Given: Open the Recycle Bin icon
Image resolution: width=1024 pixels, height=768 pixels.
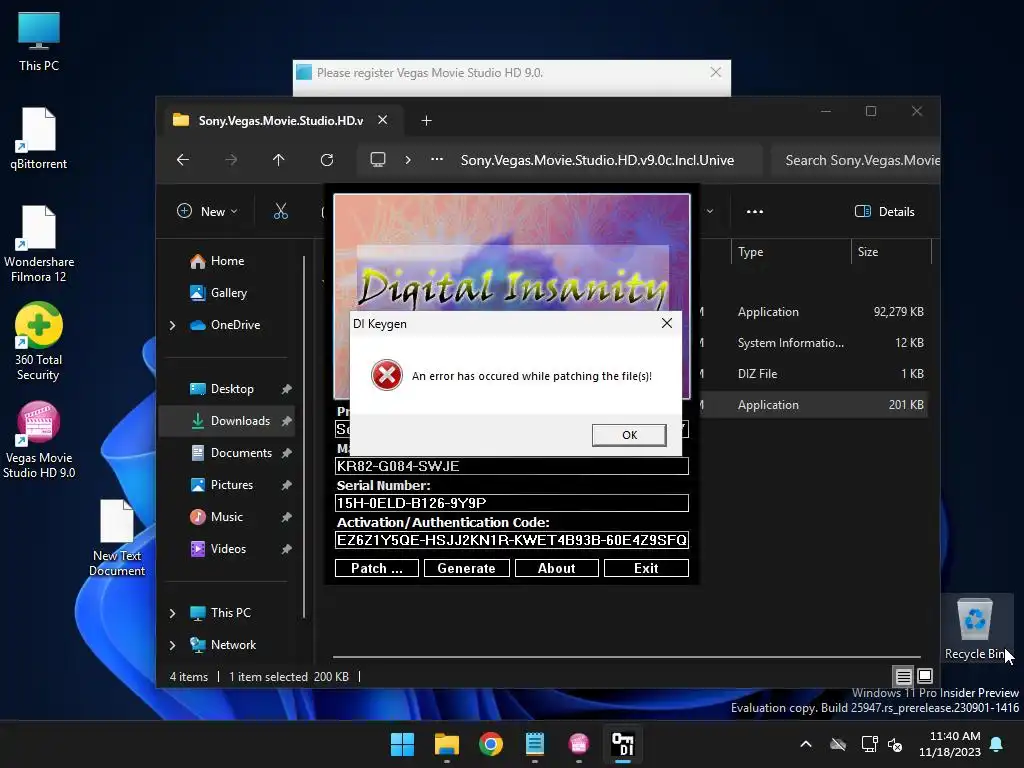Looking at the screenshot, I should 974,628.
